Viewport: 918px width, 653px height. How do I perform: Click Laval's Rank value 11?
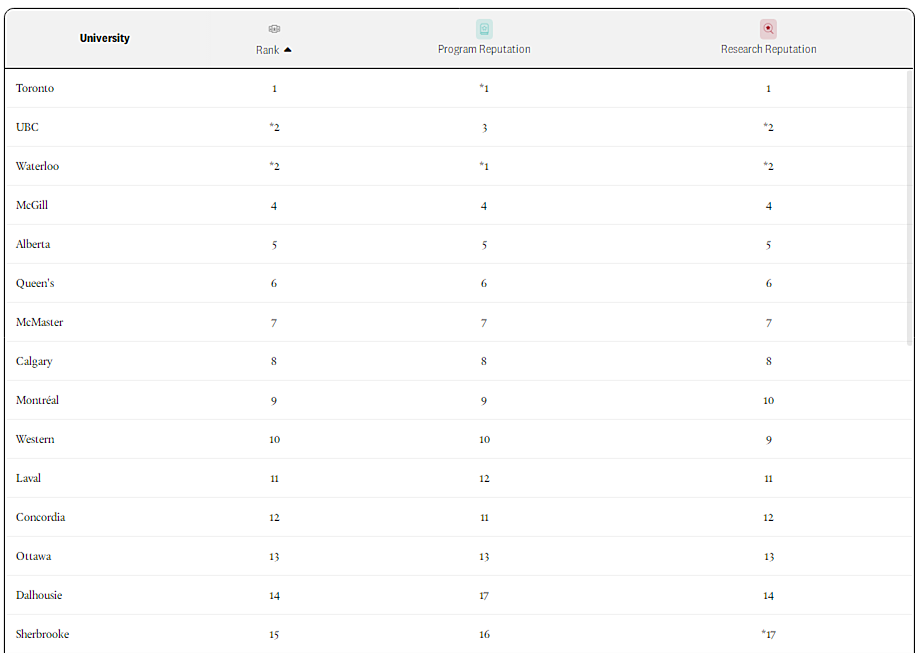(274, 478)
